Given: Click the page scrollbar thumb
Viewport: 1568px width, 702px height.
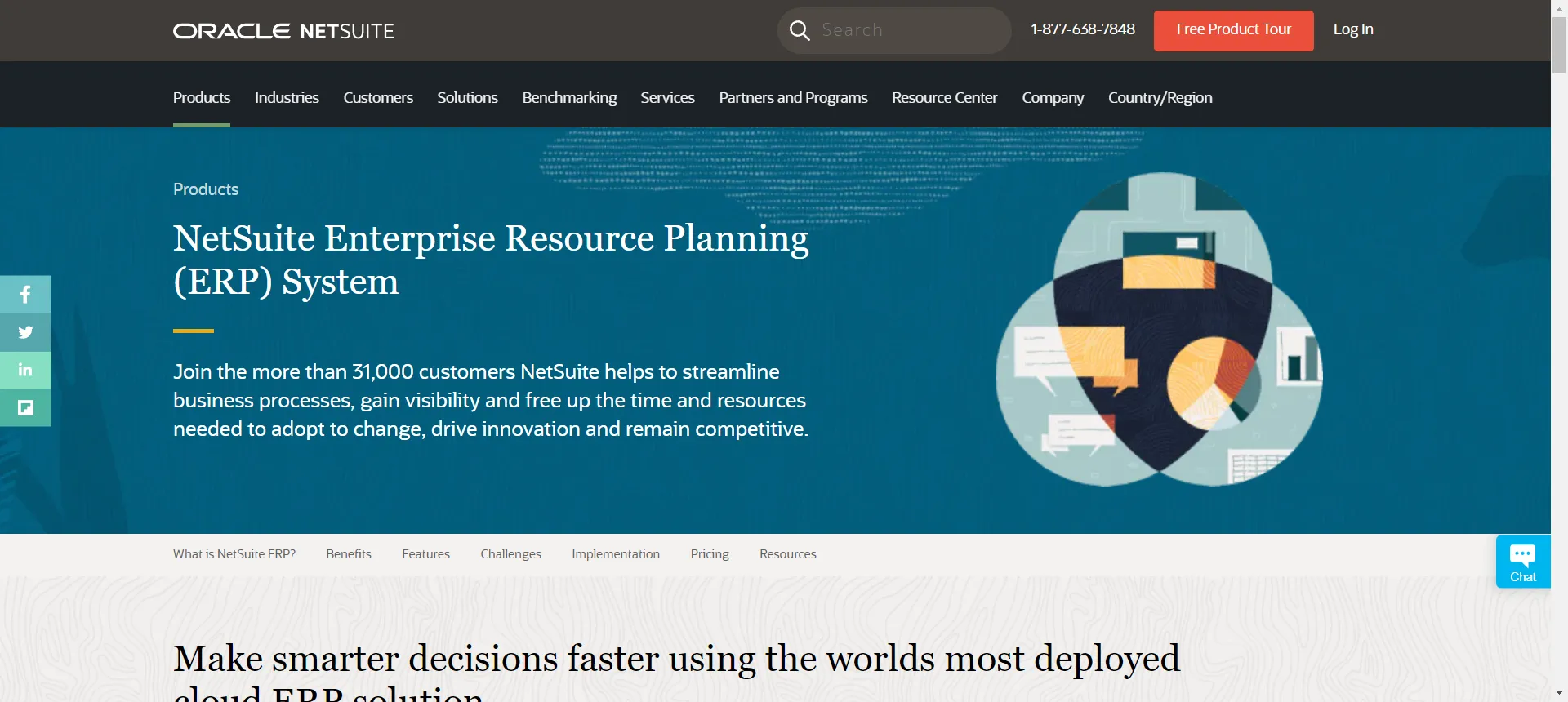Looking at the screenshot, I should pyautogui.click(x=1559, y=45).
